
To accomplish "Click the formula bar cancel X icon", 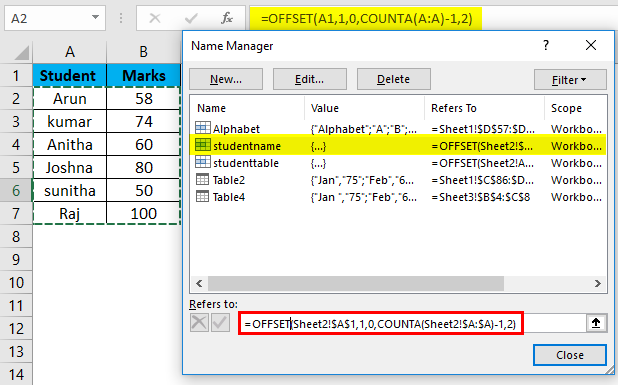I will 155,18.
